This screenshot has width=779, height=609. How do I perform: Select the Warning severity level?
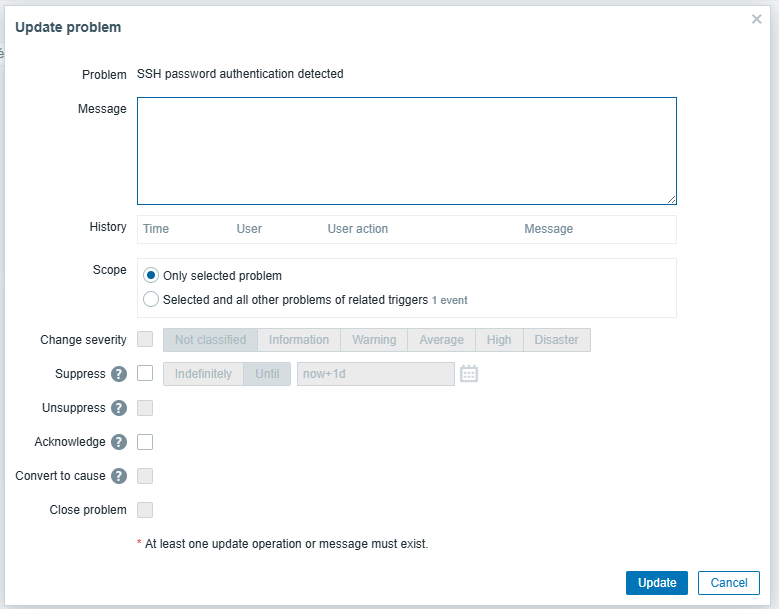[x=374, y=340]
